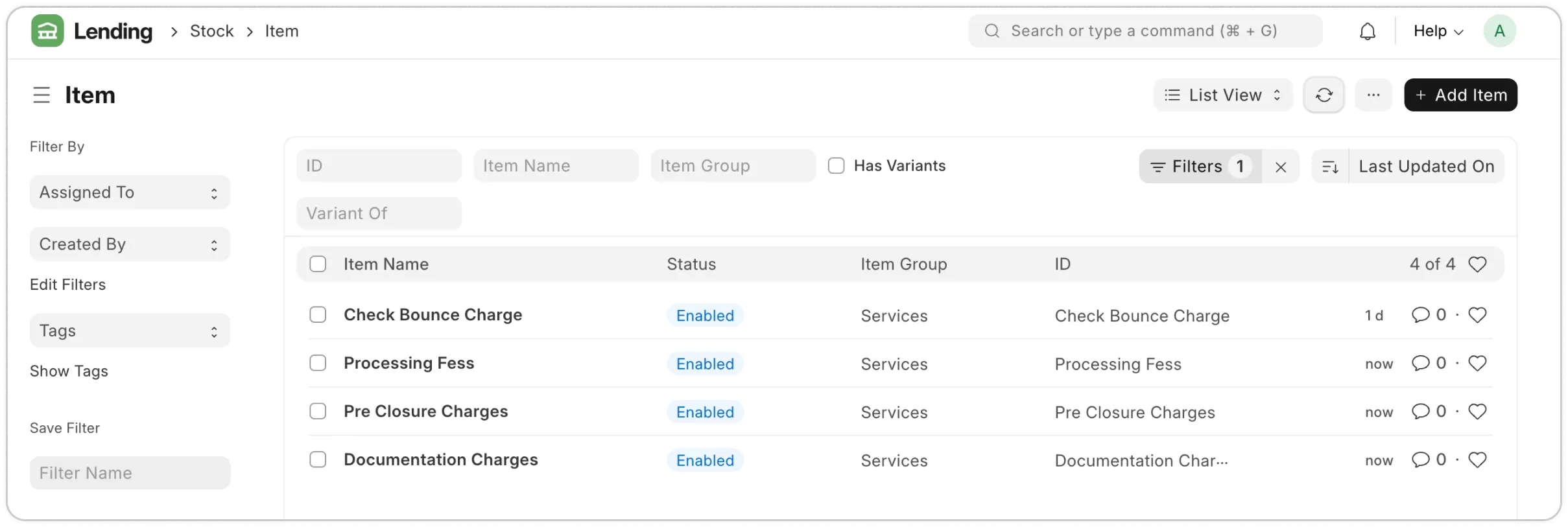Expand the Assigned To filter dropdown
This screenshot has width=1568, height=527.
(130, 193)
